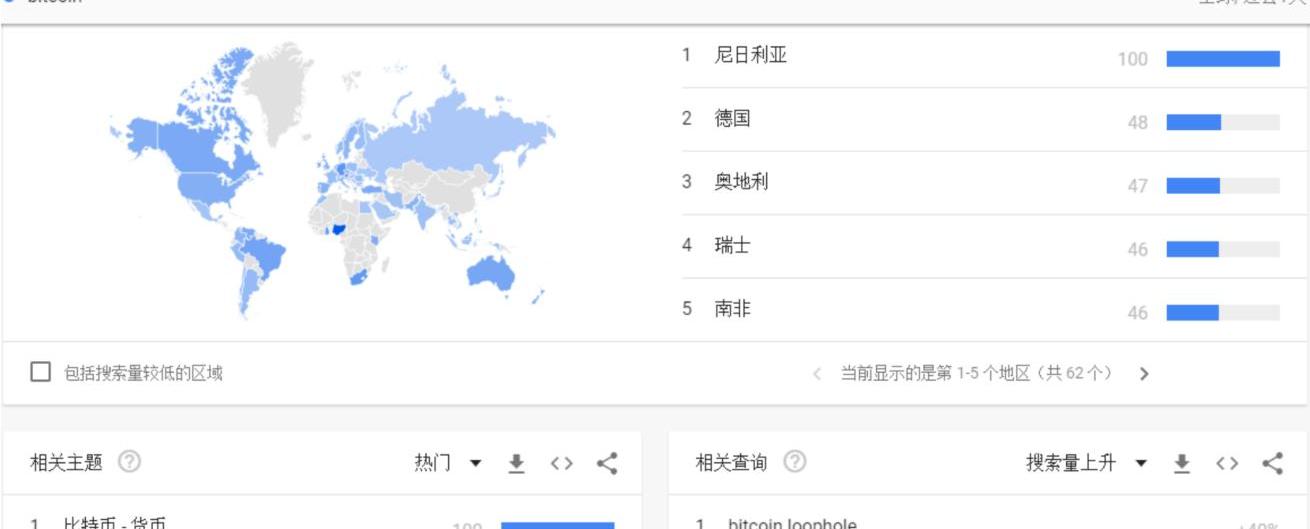1310x529 pixels.
Task: Share the 相关查询 card
Action: pos(1273,463)
